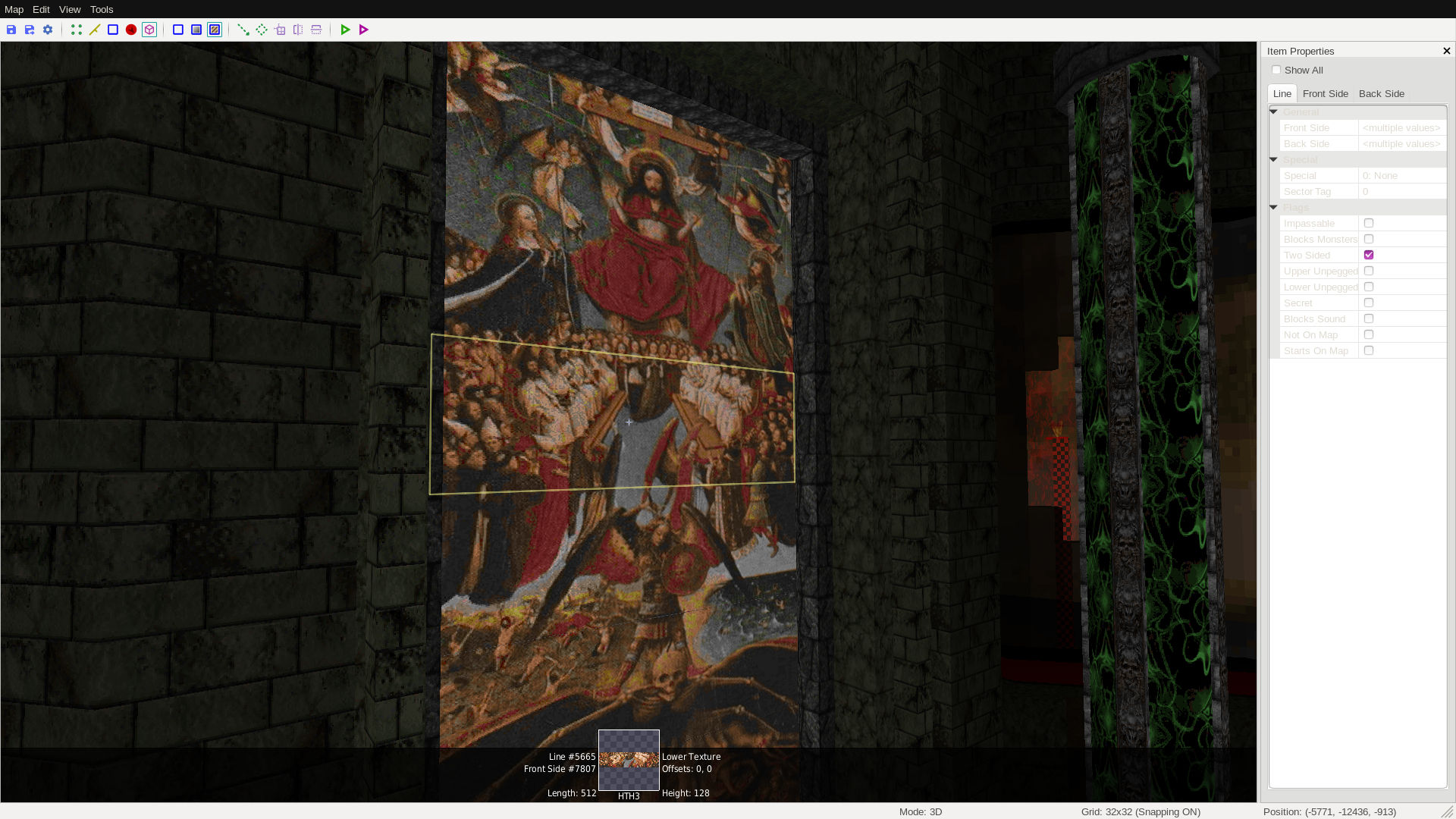Viewport: 1456px width, 819px height.
Task: Toggle the 3D mode cube icon
Action: click(x=149, y=30)
